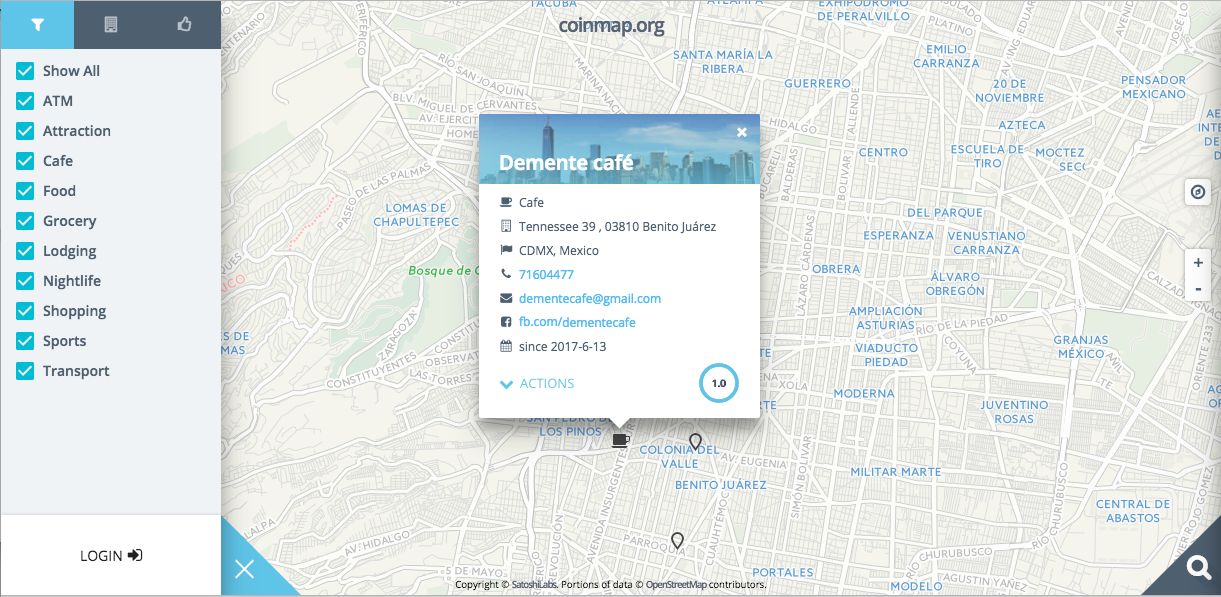Toggle the Nightlife filter checkbox

[x=26, y=281]
